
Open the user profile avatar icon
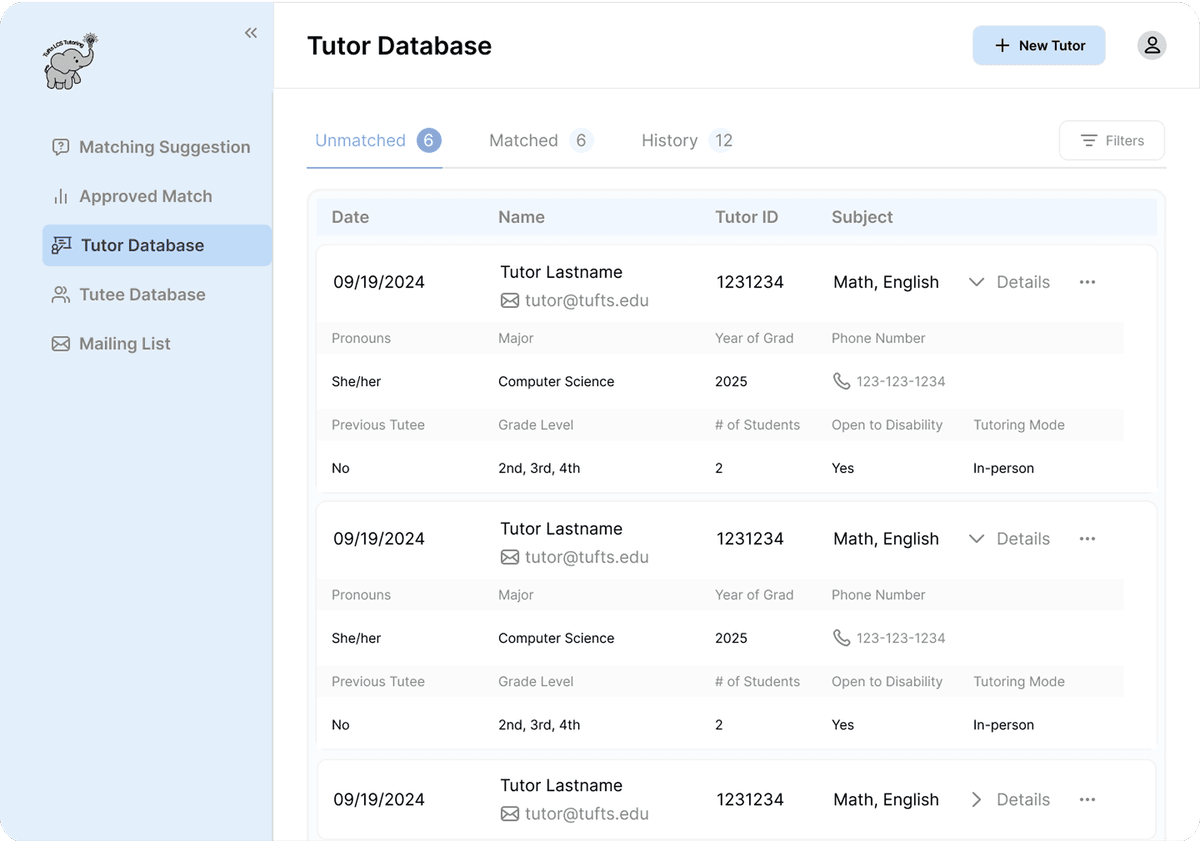coord(1152,45)
